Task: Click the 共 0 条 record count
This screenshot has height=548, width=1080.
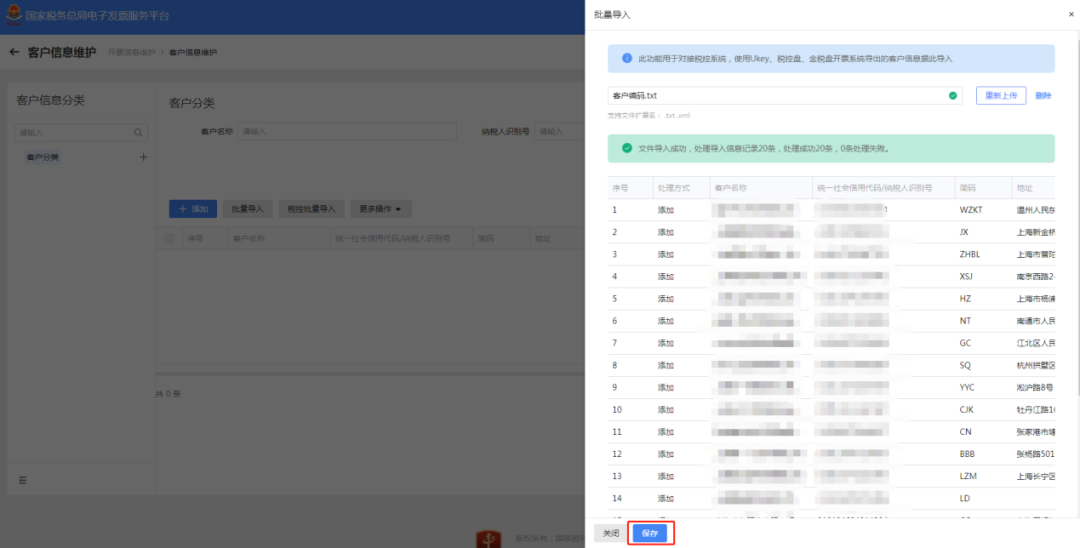Action: coord(168,394)
